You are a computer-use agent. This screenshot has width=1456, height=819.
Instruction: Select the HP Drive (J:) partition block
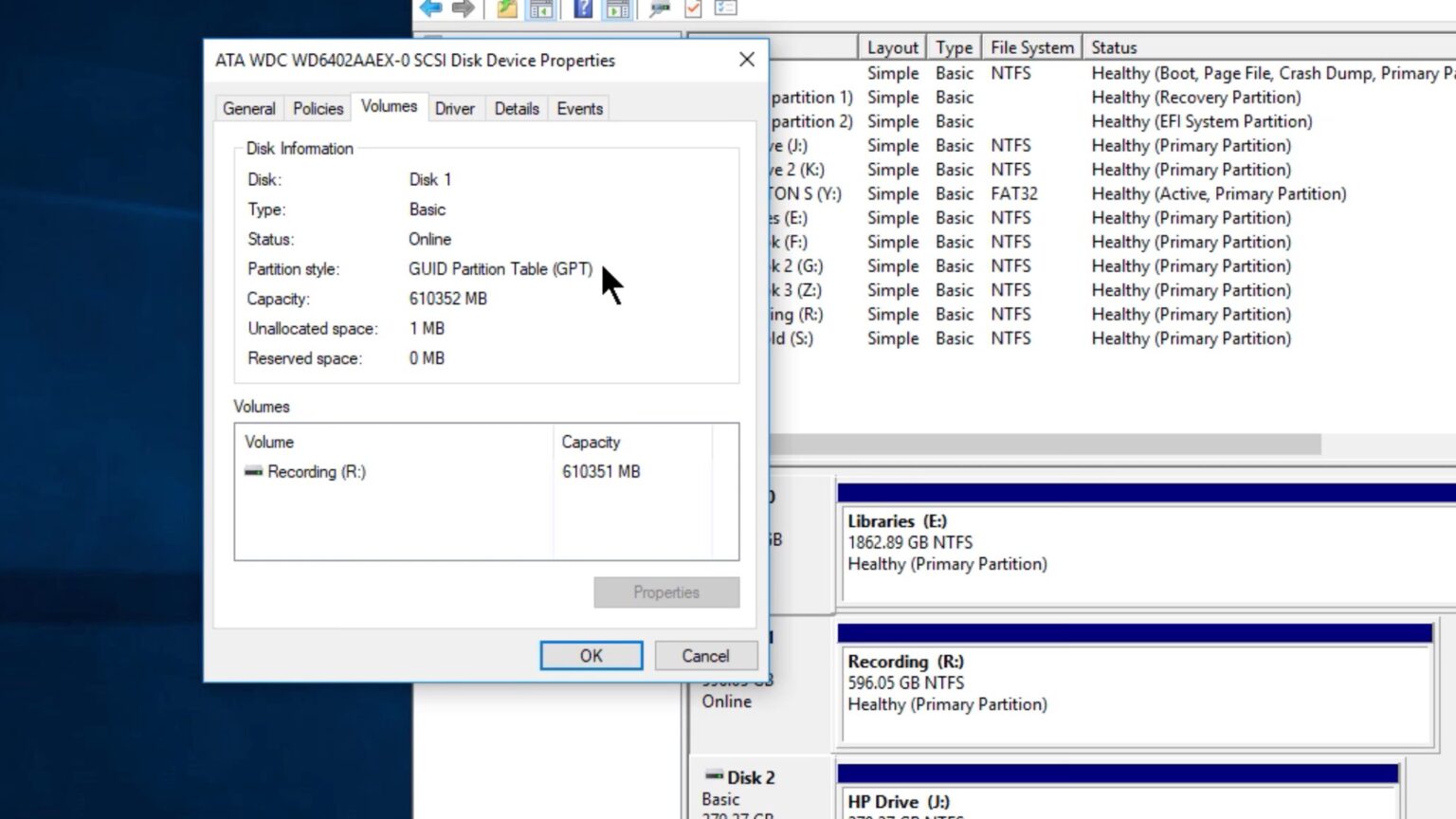pos(1119,801)
